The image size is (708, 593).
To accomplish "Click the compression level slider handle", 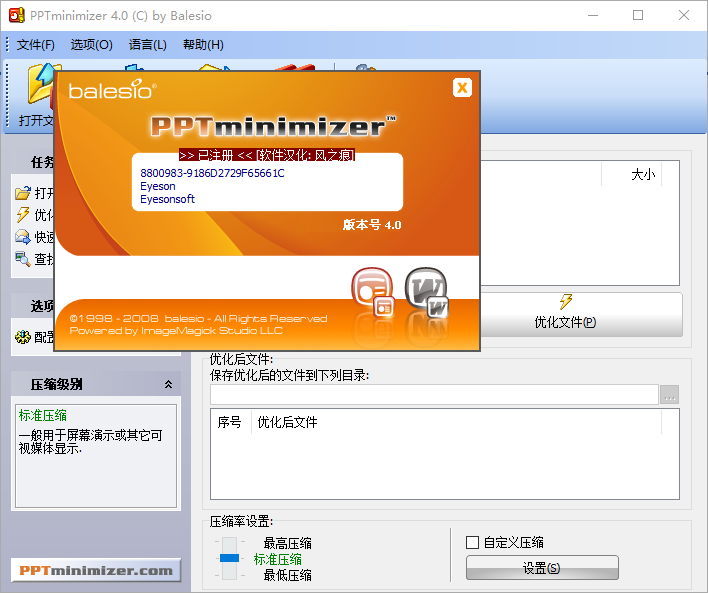I will pyautogui.click(x=229, y=558).
